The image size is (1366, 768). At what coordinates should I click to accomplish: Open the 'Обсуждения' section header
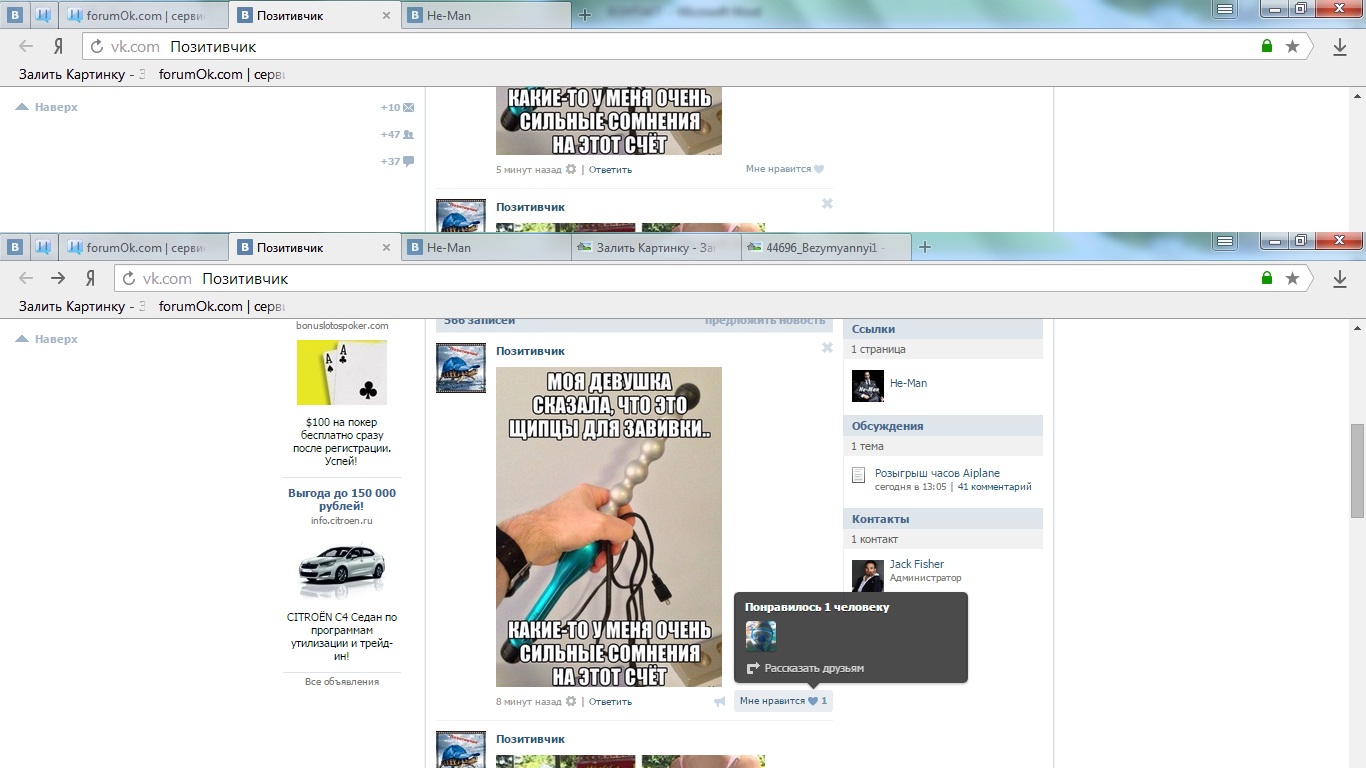click(943, 426)
